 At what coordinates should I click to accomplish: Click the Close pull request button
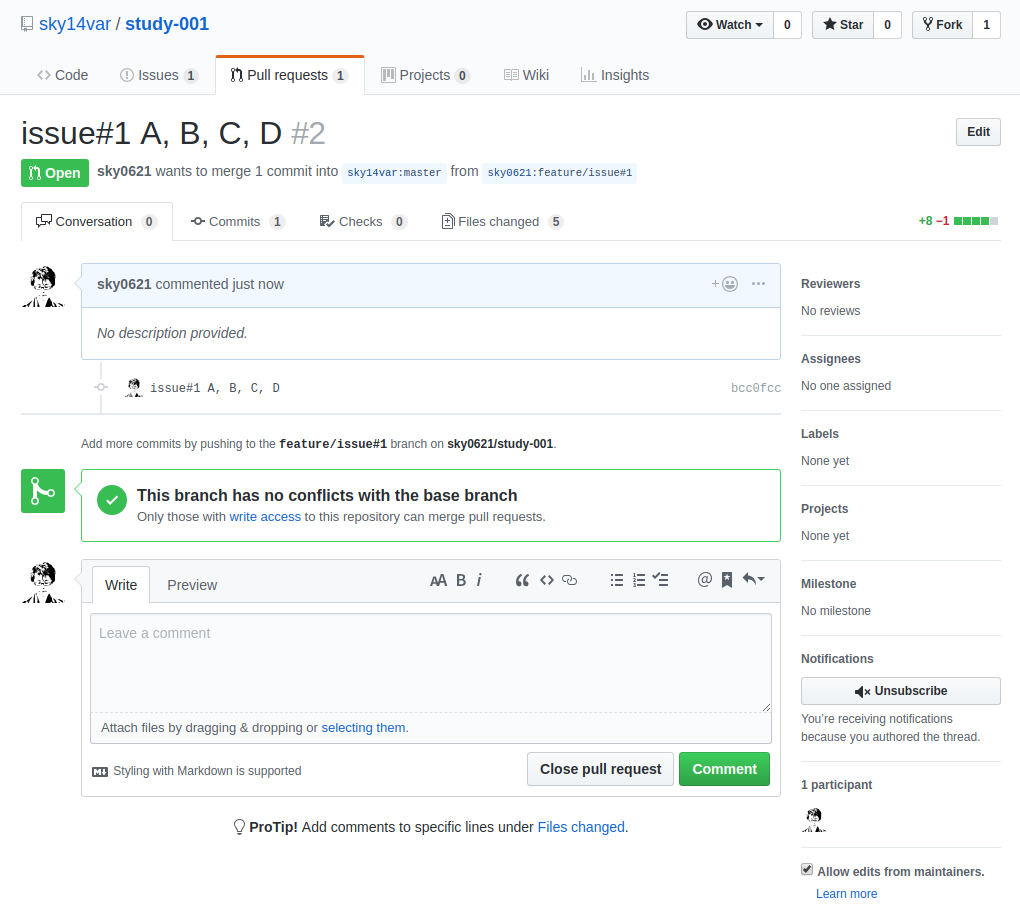[600, 769]
